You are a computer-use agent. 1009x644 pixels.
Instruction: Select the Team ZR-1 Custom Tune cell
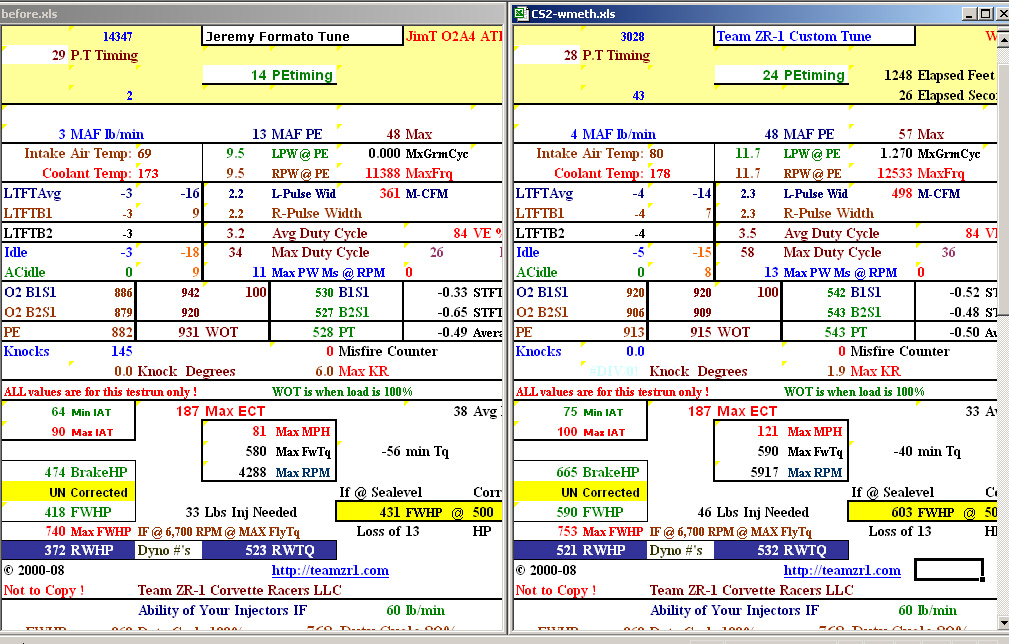pyautogui.click(x=814, y=37)
